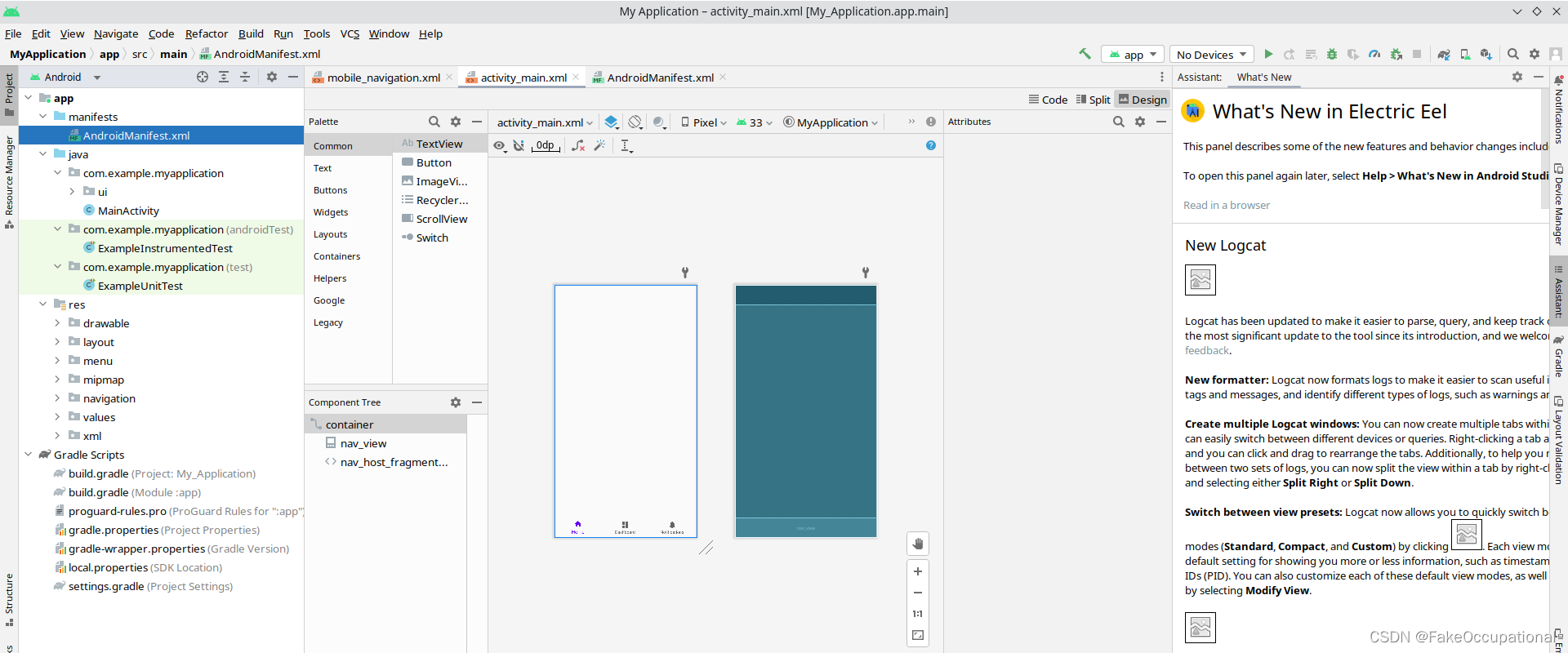Viewport: 1568px width, 653px height.
Task: Click the Infer Constraints magic wand
Action: pyautogui.click(x=599, y=145)
